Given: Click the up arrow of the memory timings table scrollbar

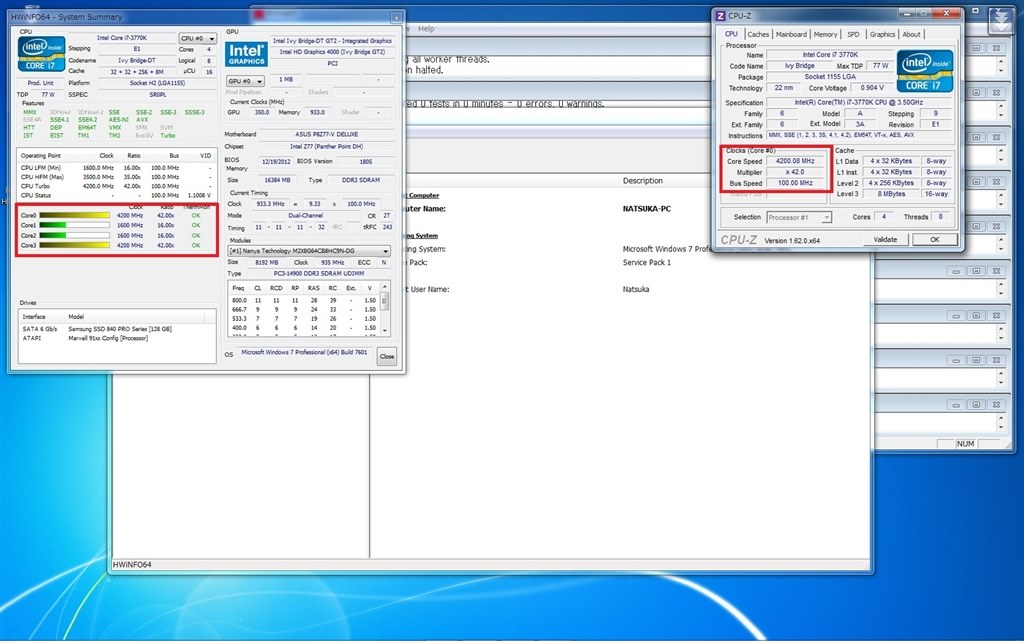Looking at the screenshot, I should (x=385, y=287).
